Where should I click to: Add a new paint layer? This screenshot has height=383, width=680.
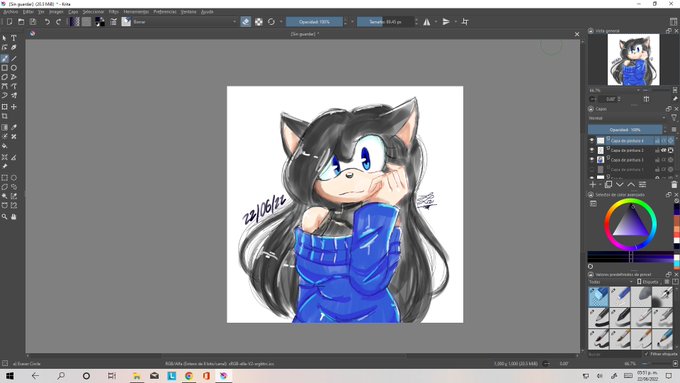(593, 184)
